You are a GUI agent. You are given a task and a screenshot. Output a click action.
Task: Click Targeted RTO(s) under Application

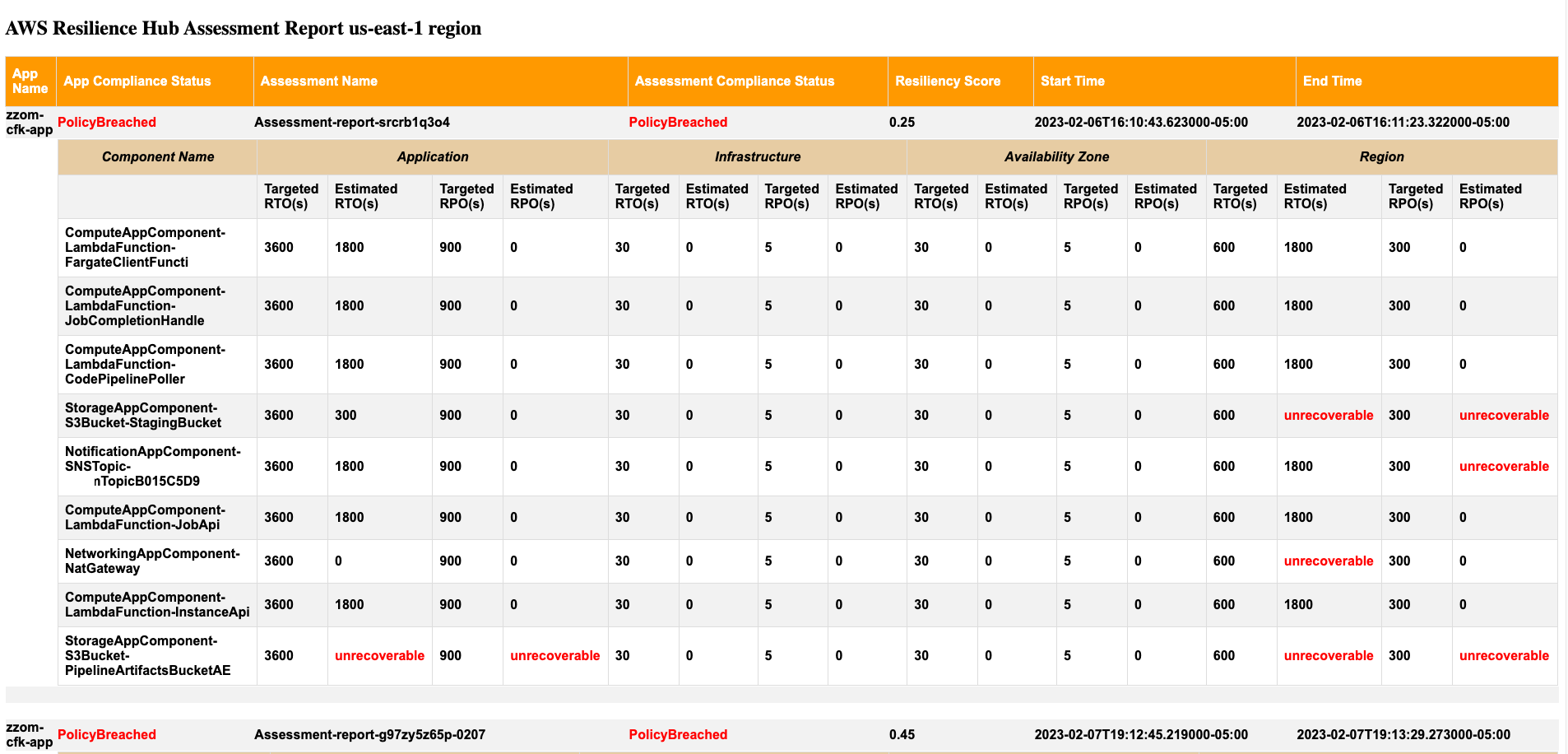(291, 197)
